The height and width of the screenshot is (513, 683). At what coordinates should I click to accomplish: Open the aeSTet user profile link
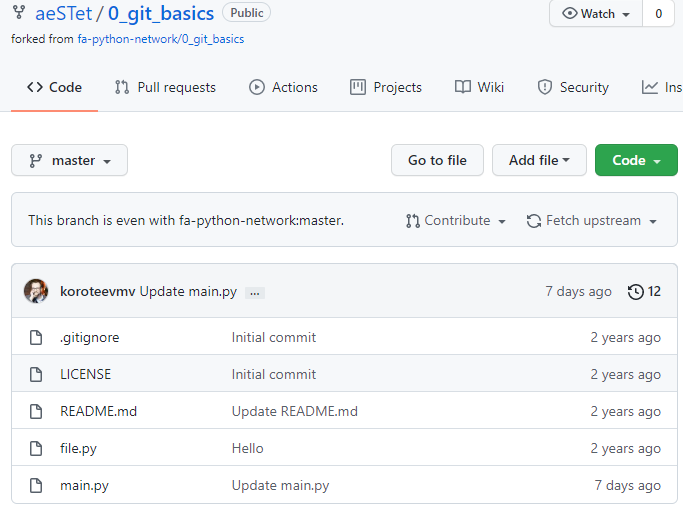coord(64,14)
